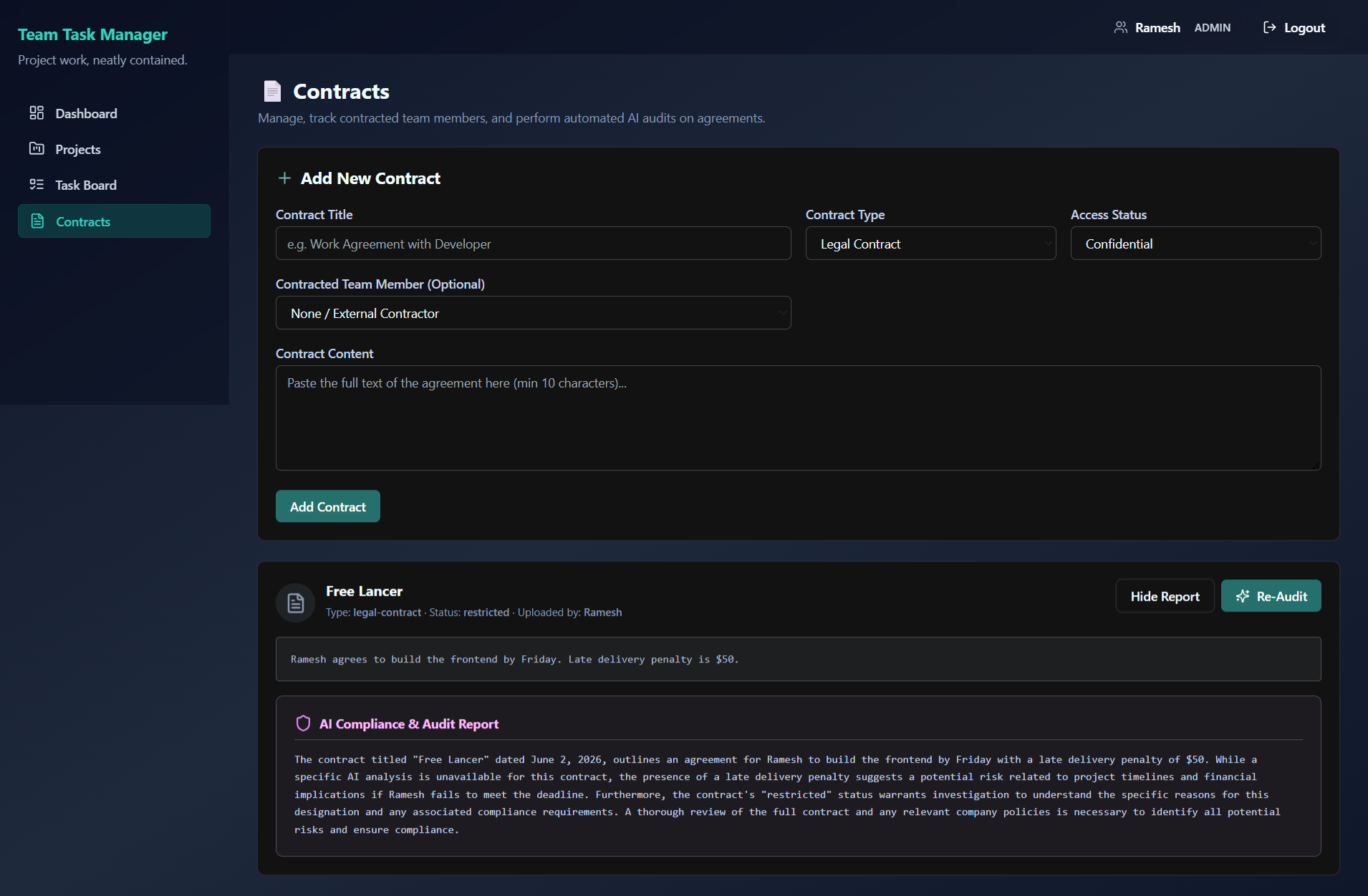The image size is (1368, 896).
Task: Focus the Contract Title input field
Action: [533, 244]
